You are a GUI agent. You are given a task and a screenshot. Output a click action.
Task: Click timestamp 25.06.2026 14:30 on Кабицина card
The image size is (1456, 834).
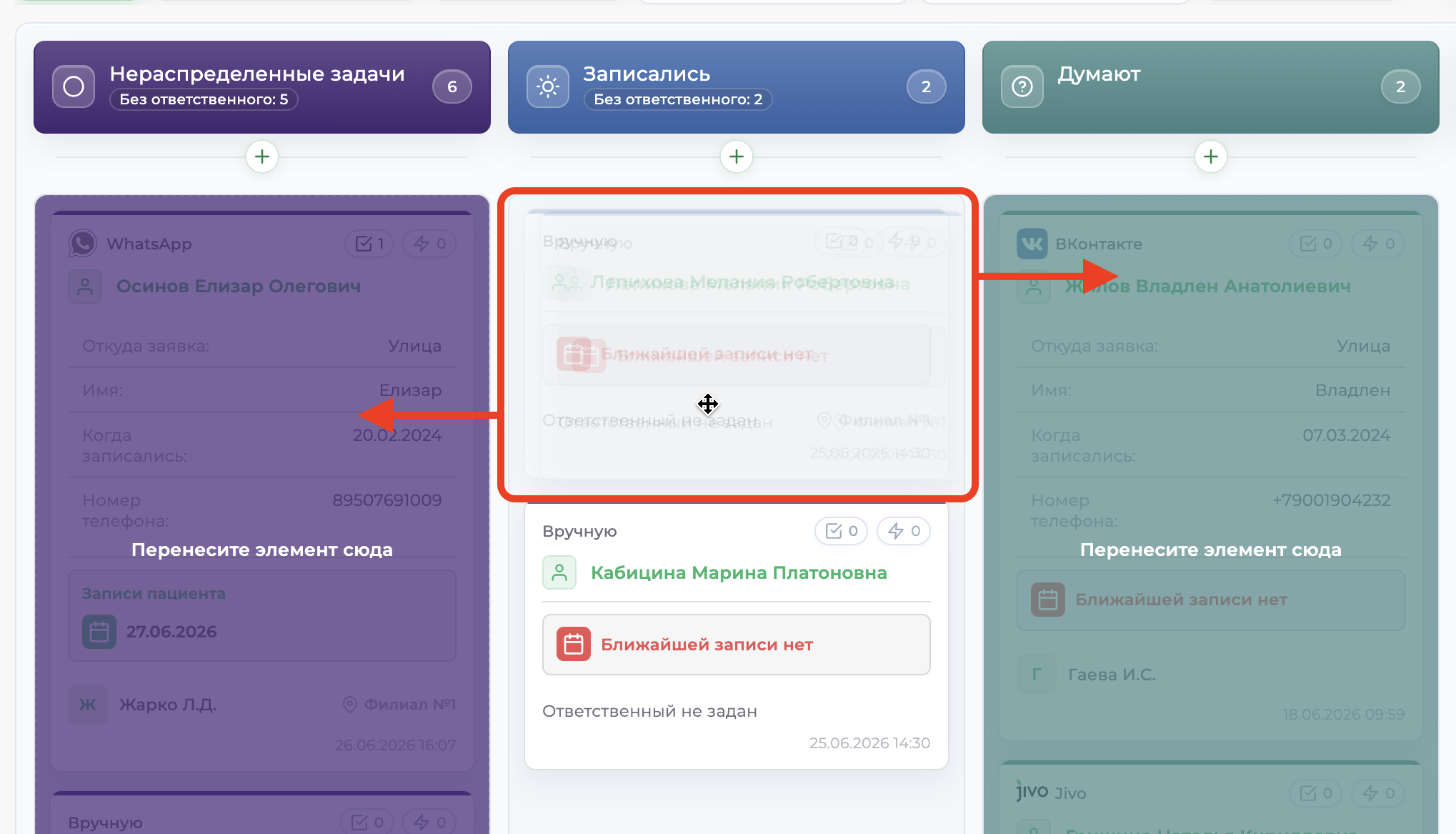(869, 743)
